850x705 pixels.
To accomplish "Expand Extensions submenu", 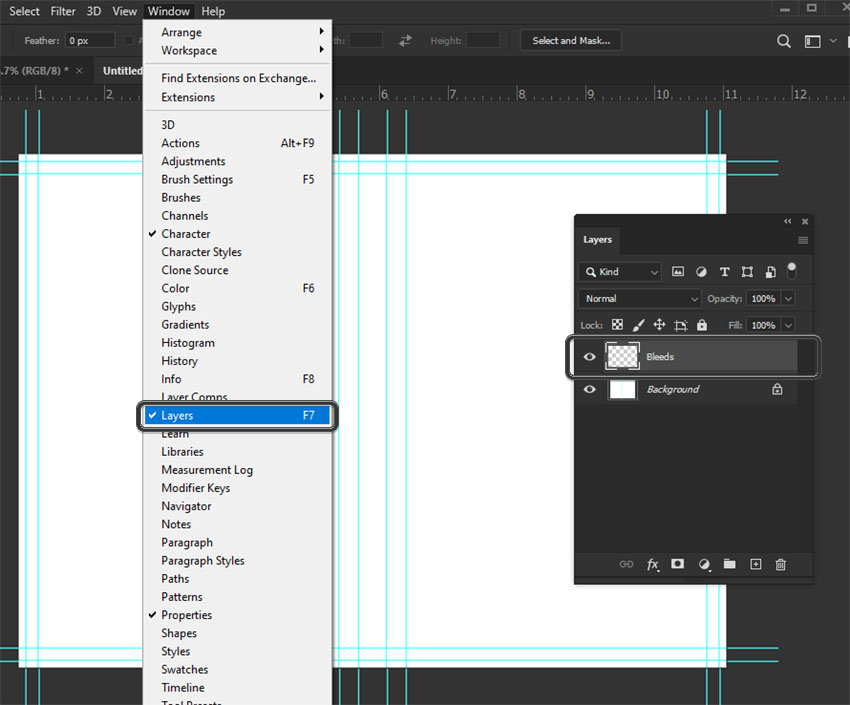I will [x=237, y=97].
